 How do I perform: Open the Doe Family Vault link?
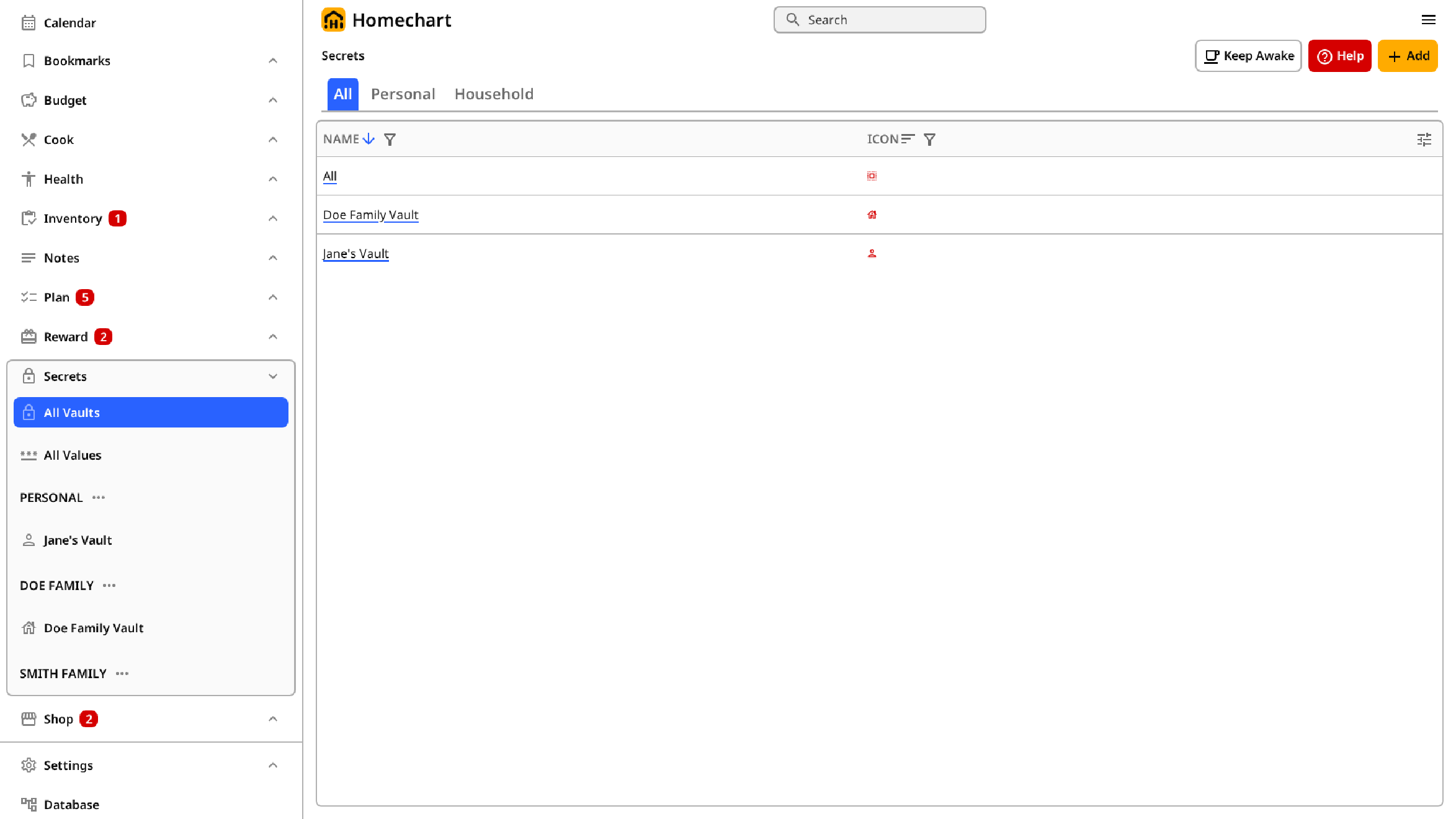pyautogui.click(x=370, y=215)
